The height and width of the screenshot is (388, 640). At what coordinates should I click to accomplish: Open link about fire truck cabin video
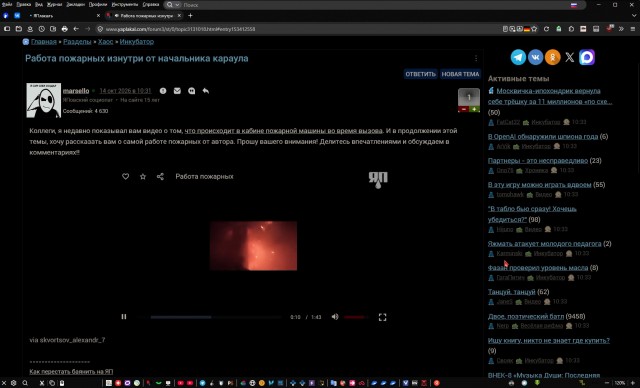(x=284, y=131)
